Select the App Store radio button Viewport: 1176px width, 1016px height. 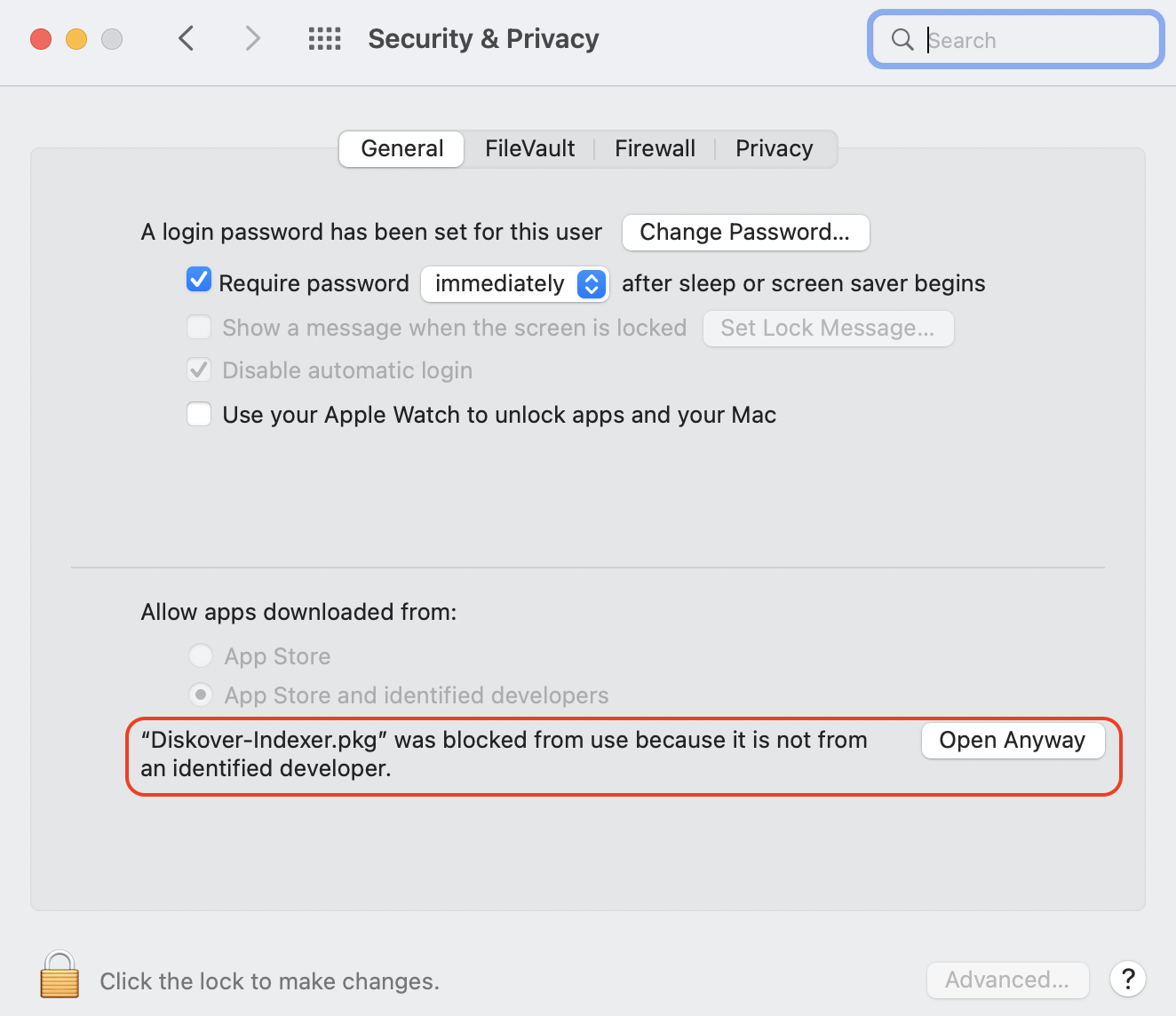point(201,656)
